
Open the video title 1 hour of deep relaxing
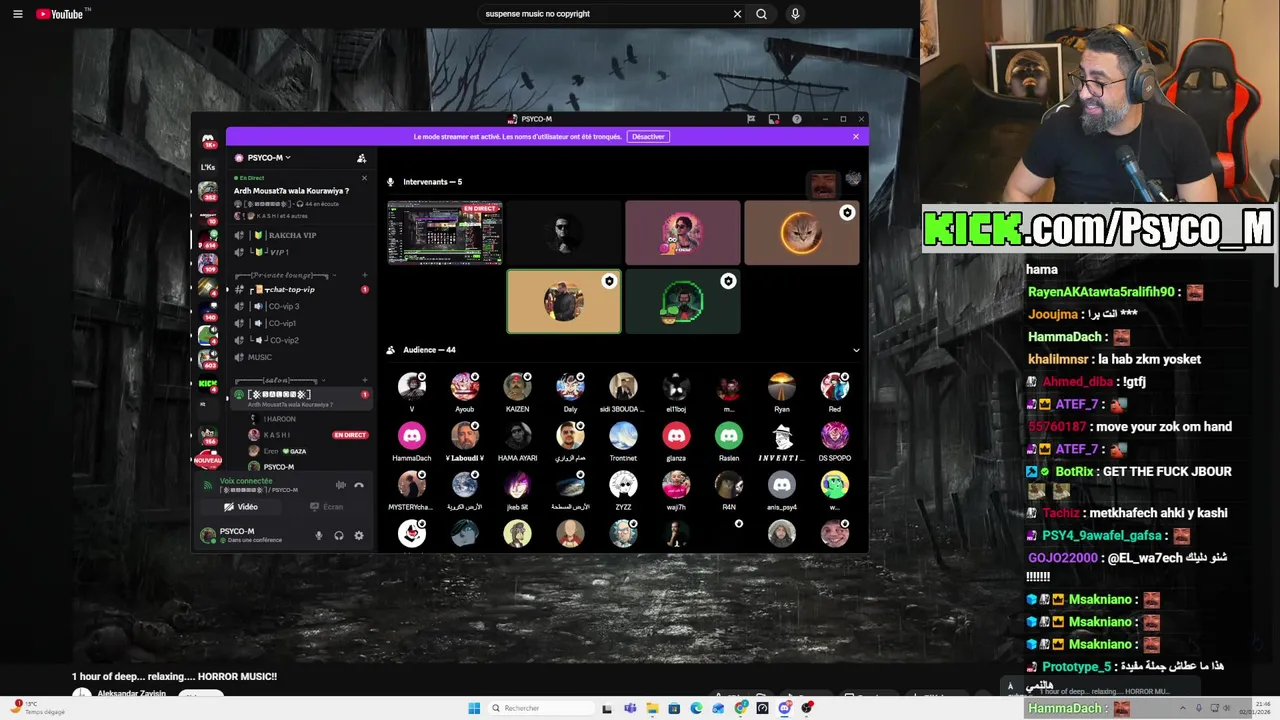(x=174, y=677)
